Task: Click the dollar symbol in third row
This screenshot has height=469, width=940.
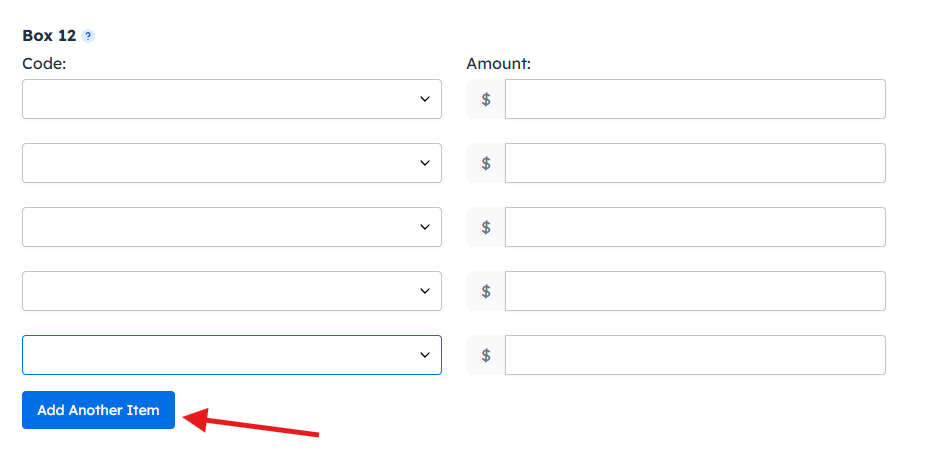Action: click(486, 227)
